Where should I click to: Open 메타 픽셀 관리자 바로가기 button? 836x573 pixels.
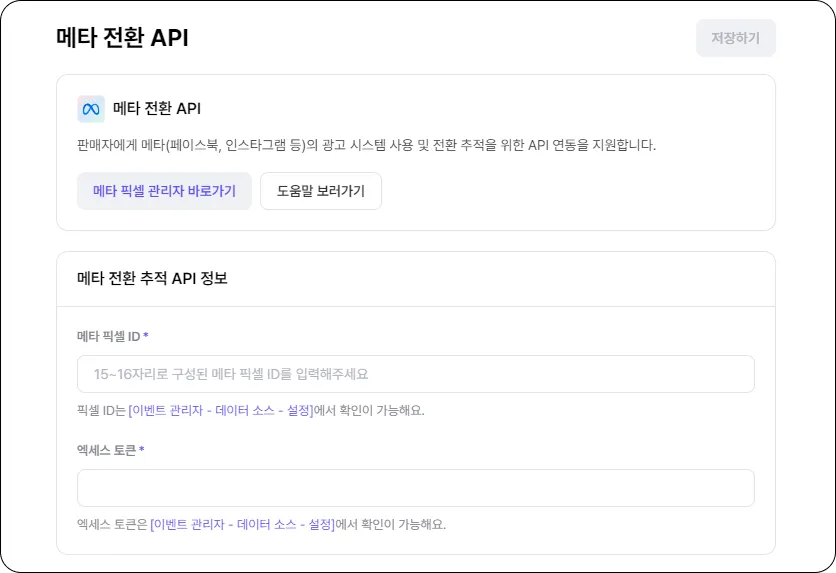164,191
